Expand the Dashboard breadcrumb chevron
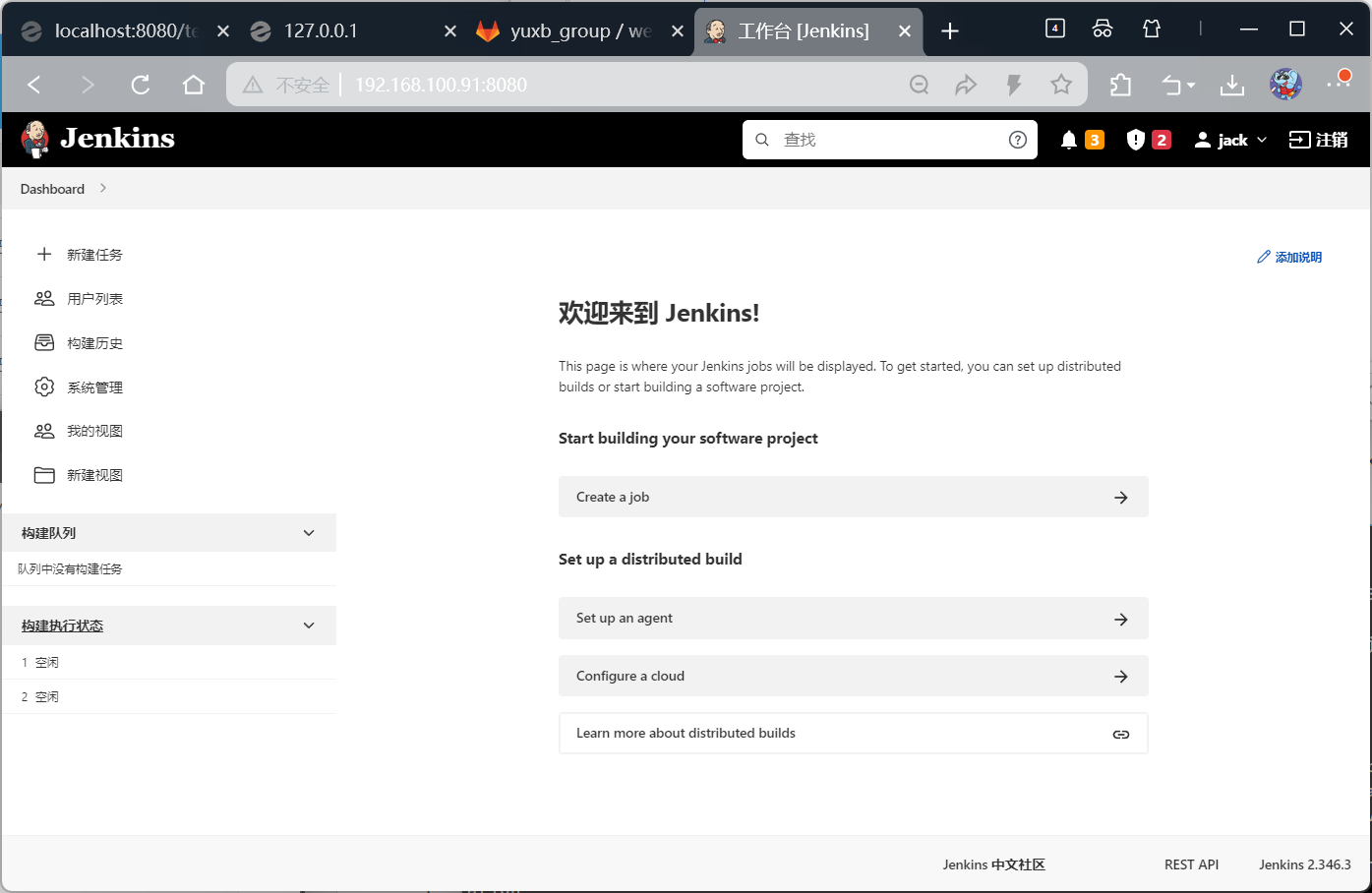1372x893 pixels. coord(103,188)
